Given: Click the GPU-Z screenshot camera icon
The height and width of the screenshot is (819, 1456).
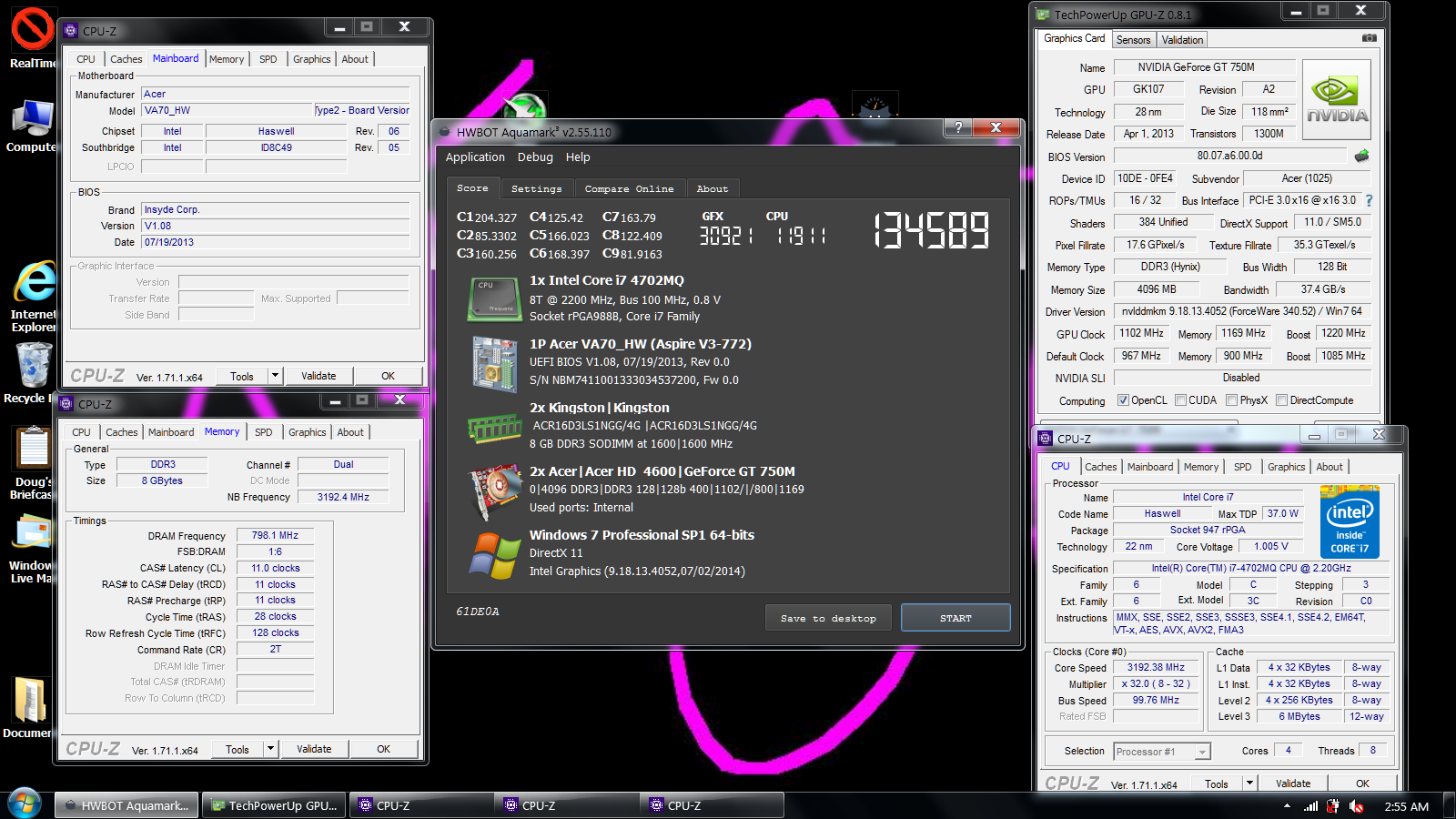Looking at the screenshot, I should coord(1369,38).
